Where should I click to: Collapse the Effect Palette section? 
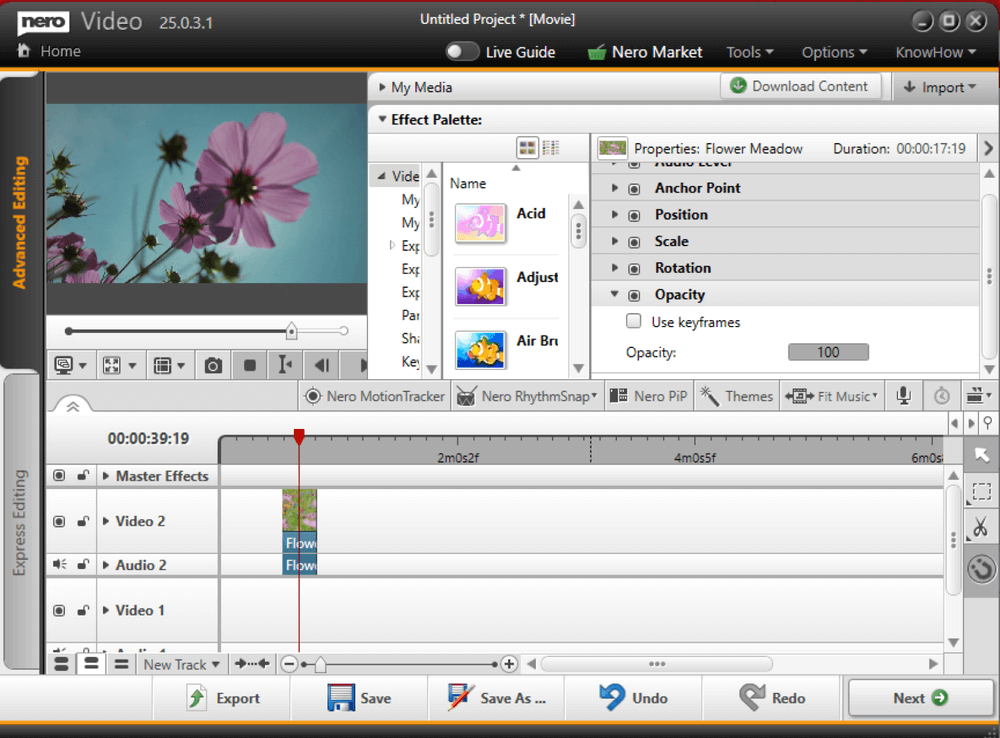(382, 119)
